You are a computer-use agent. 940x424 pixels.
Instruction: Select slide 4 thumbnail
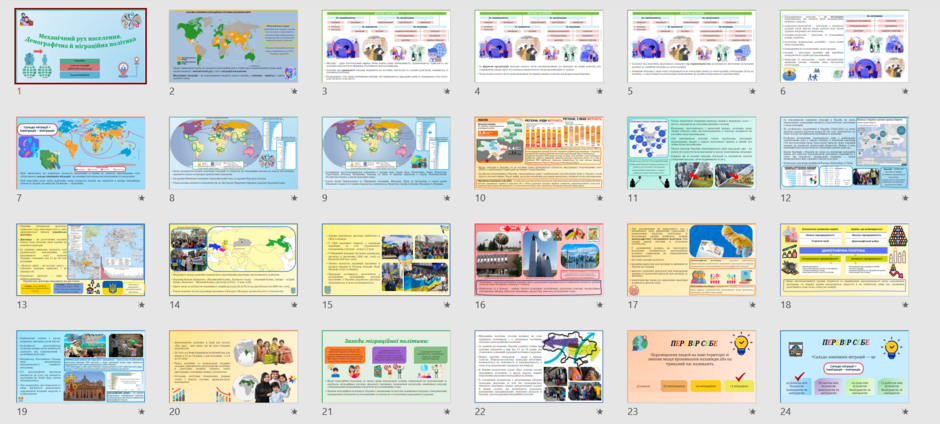pos(539,46)
